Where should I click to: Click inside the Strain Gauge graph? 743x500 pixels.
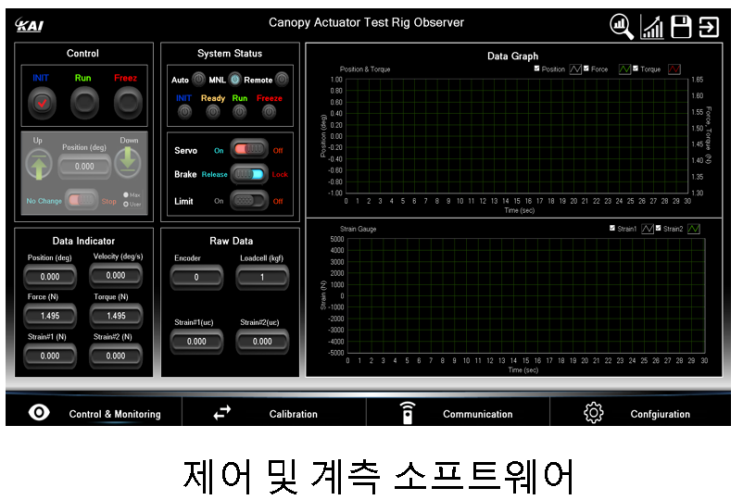point(526,296)
